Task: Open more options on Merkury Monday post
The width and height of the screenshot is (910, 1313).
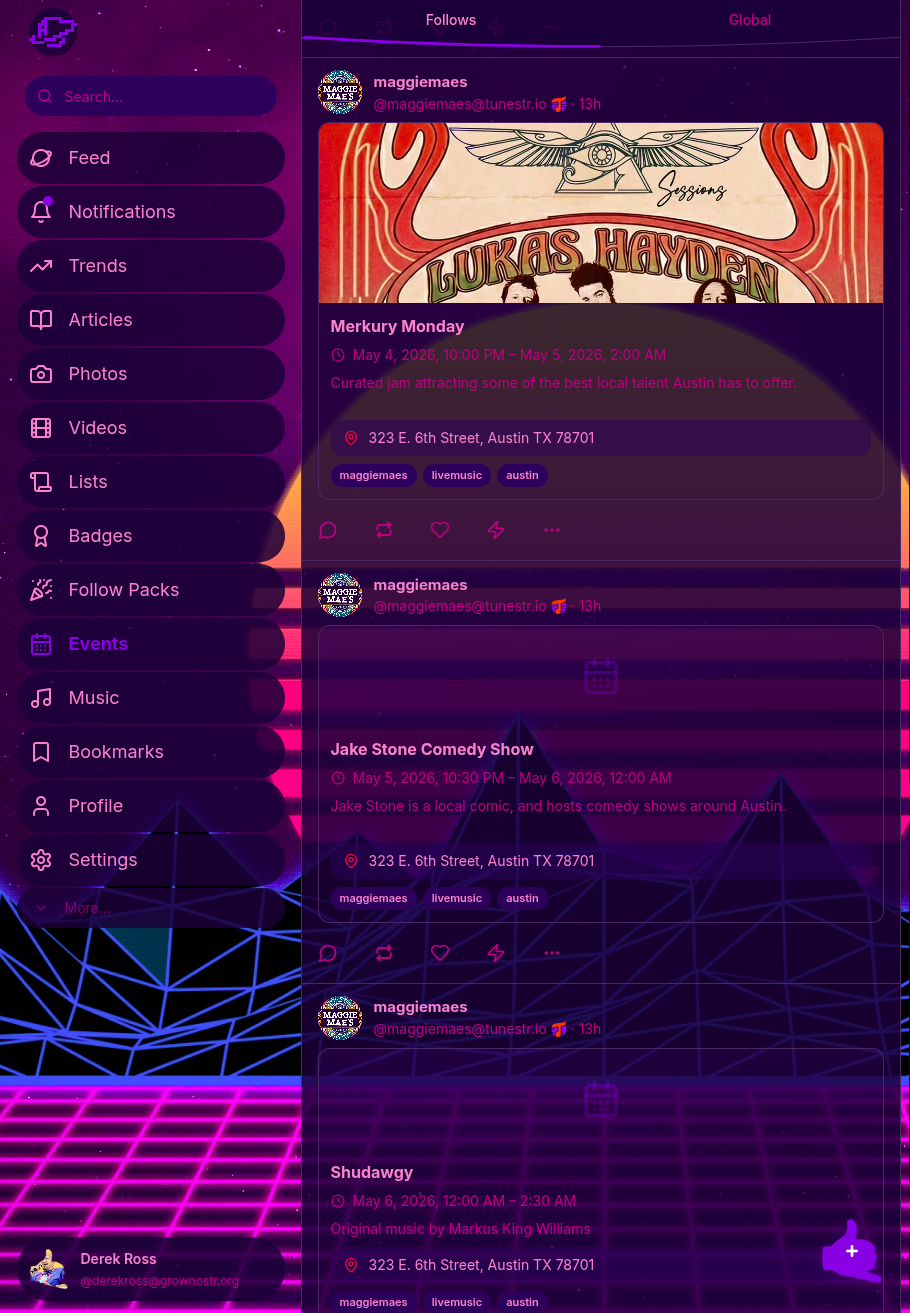Action: click(552, 530)
